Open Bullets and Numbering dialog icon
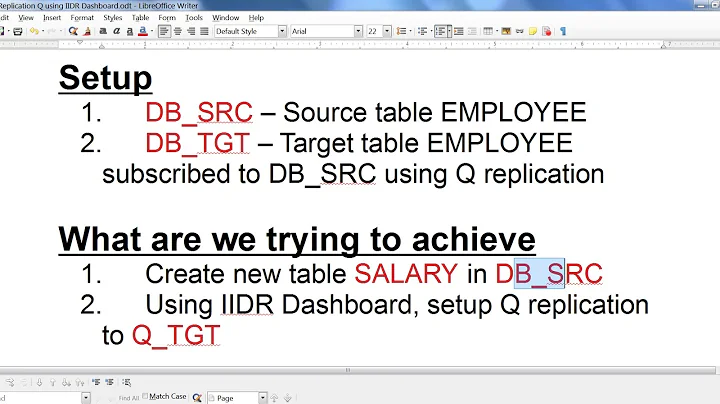Screen dimensions: 720x404 click(127, 382)
